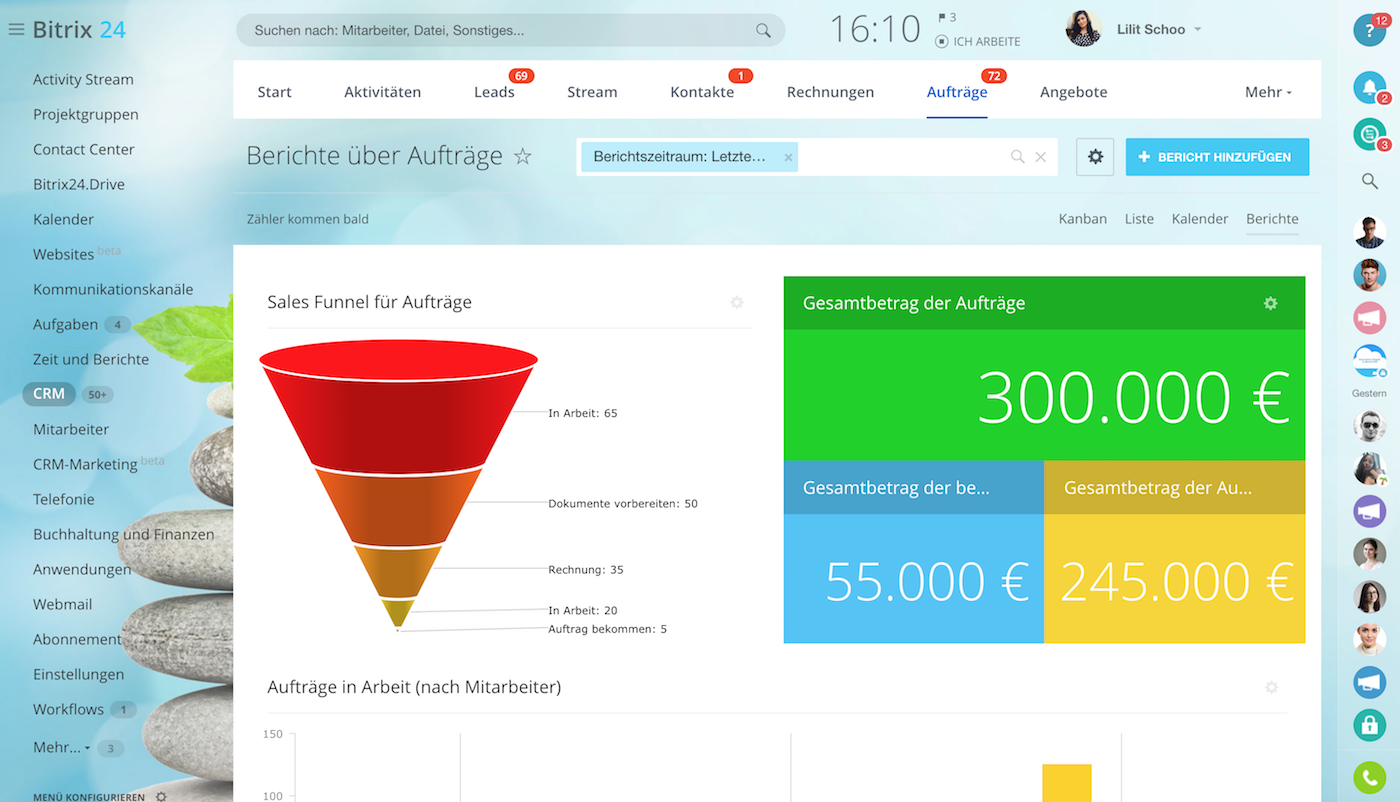Click gear icon on Sales Funnel widget
The width and height of the screenshot is (1400, 802).
737,302
